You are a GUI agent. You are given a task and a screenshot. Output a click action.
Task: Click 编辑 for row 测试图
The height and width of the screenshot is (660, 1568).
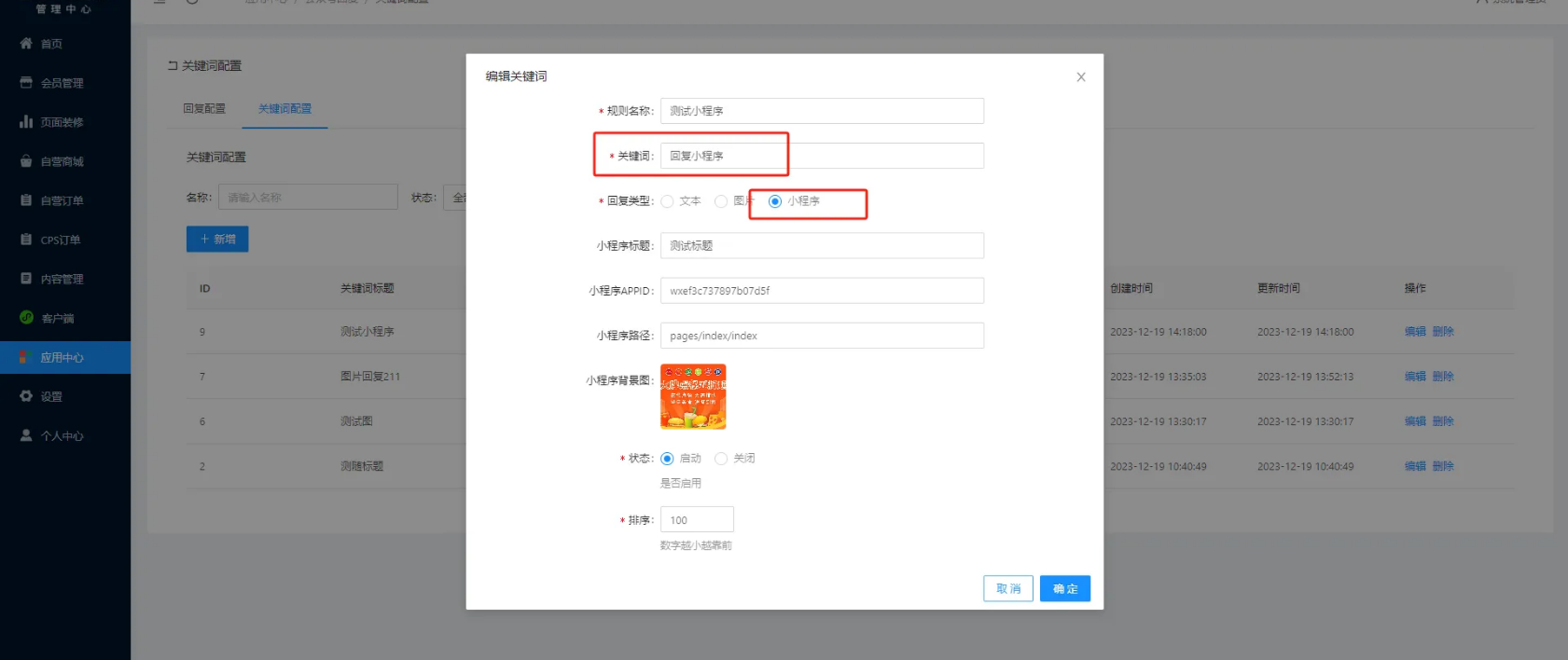[x=1415, y=421]
